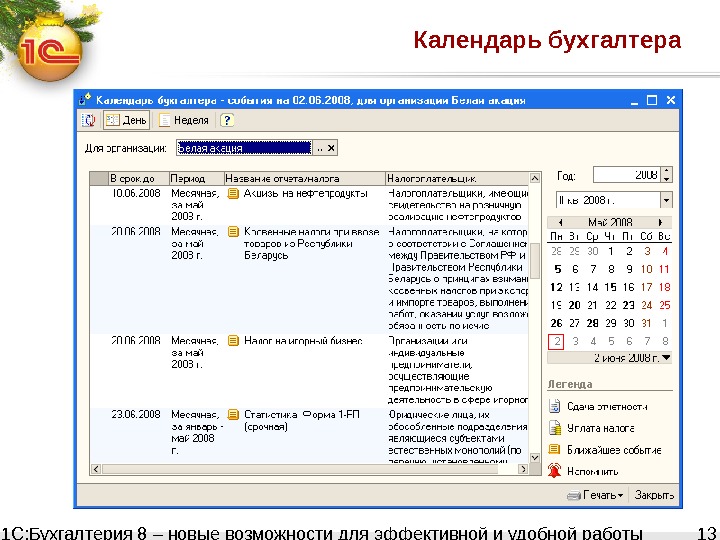Select Налог на игорный бизнес text

click(303, 341)
